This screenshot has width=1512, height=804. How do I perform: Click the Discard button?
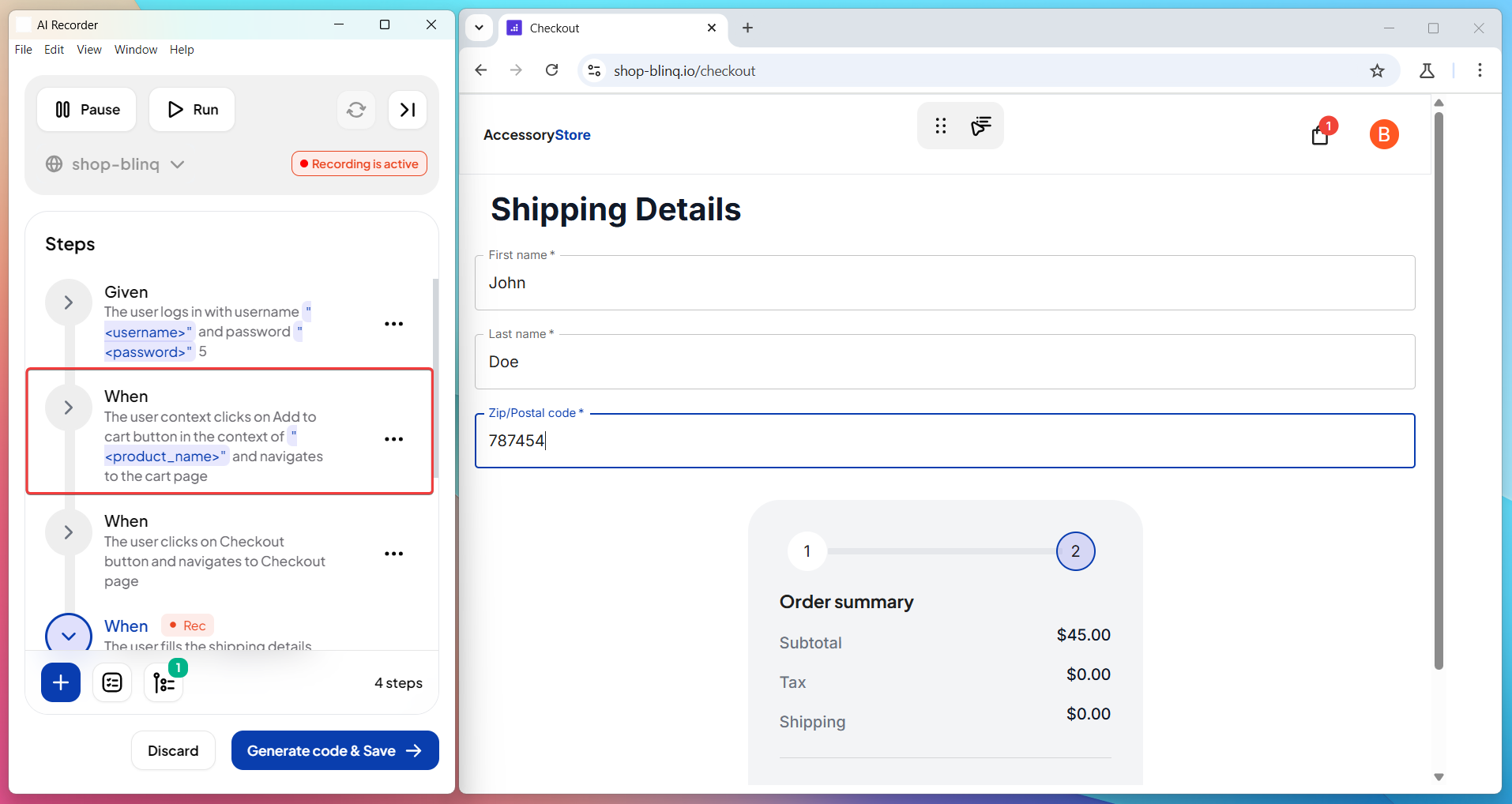point(173,750)
